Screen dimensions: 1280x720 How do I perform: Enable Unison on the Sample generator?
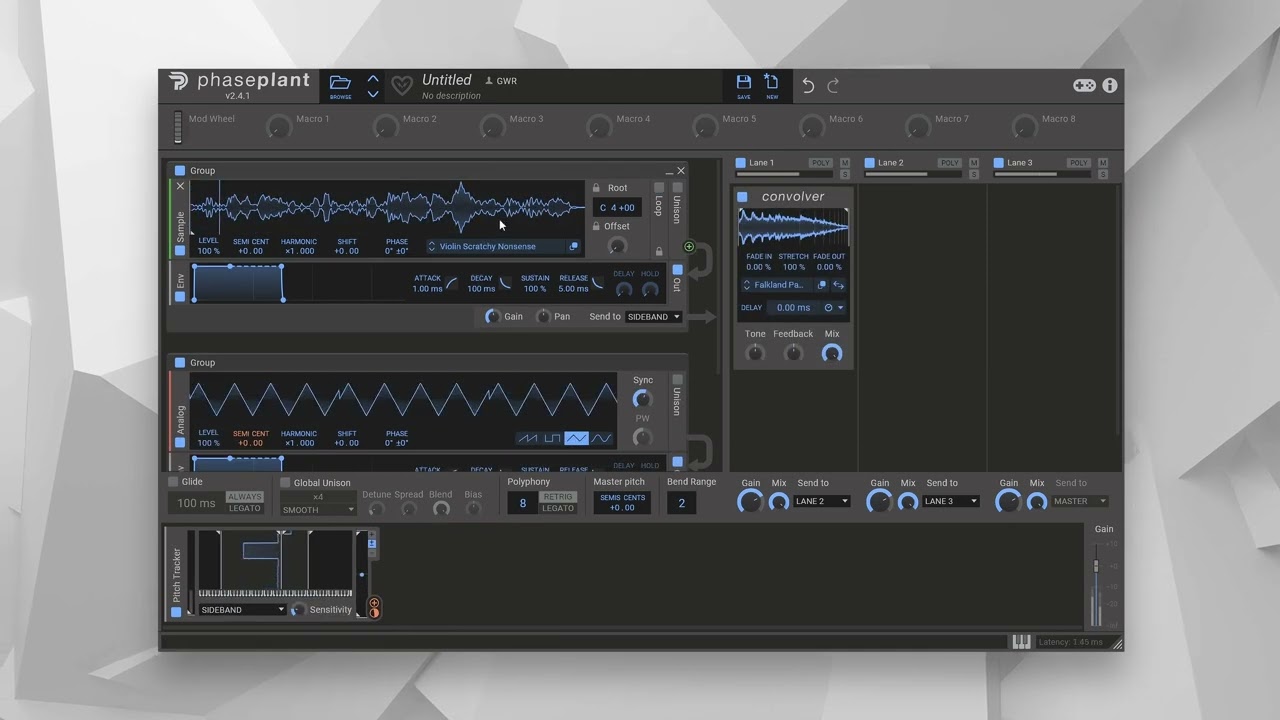pyautogui.click(x=677, y=187)
